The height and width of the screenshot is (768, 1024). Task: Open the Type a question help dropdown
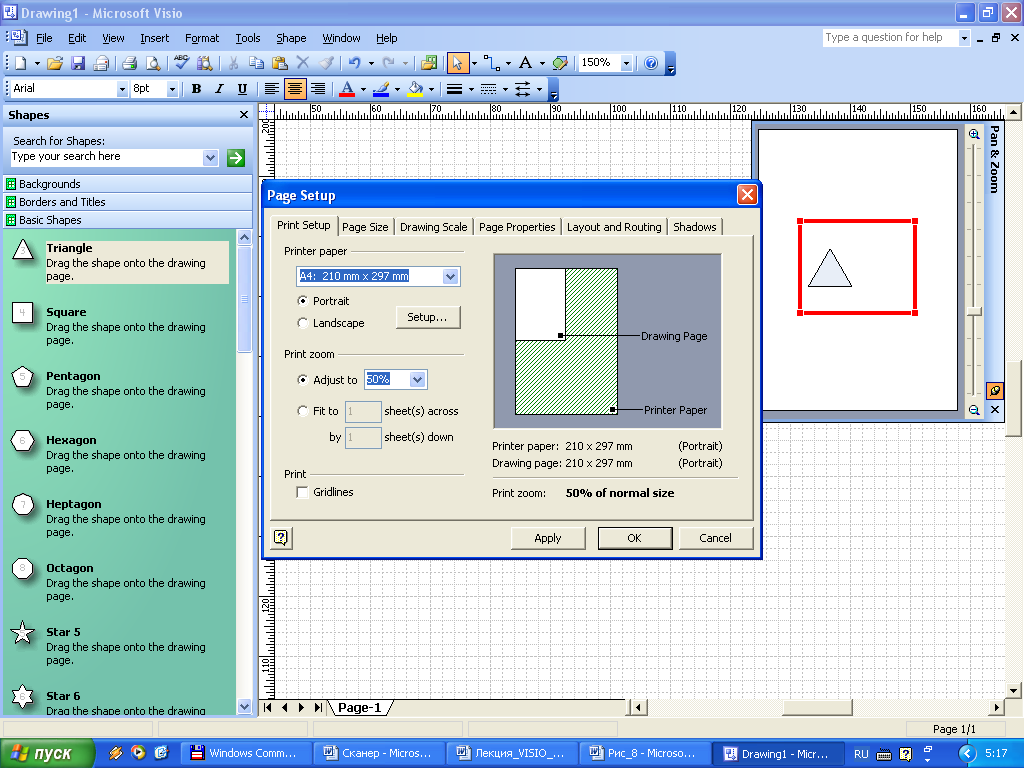[x=964, y=38]
